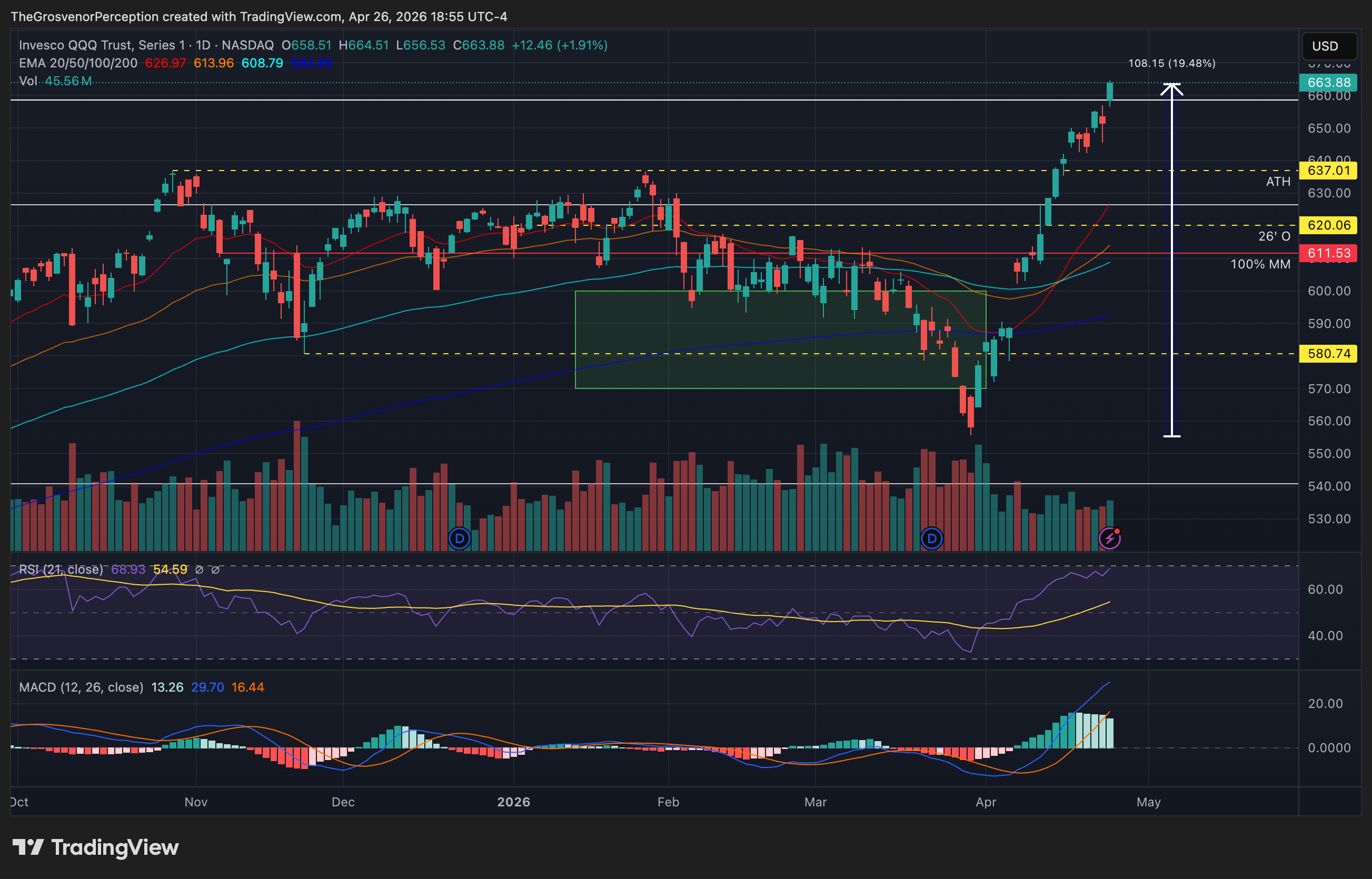Click the first ∅ symbol in the RSI legend
Image resolution: width=1372 pixels, height=879 pixels.
click(x=199, y=570)
